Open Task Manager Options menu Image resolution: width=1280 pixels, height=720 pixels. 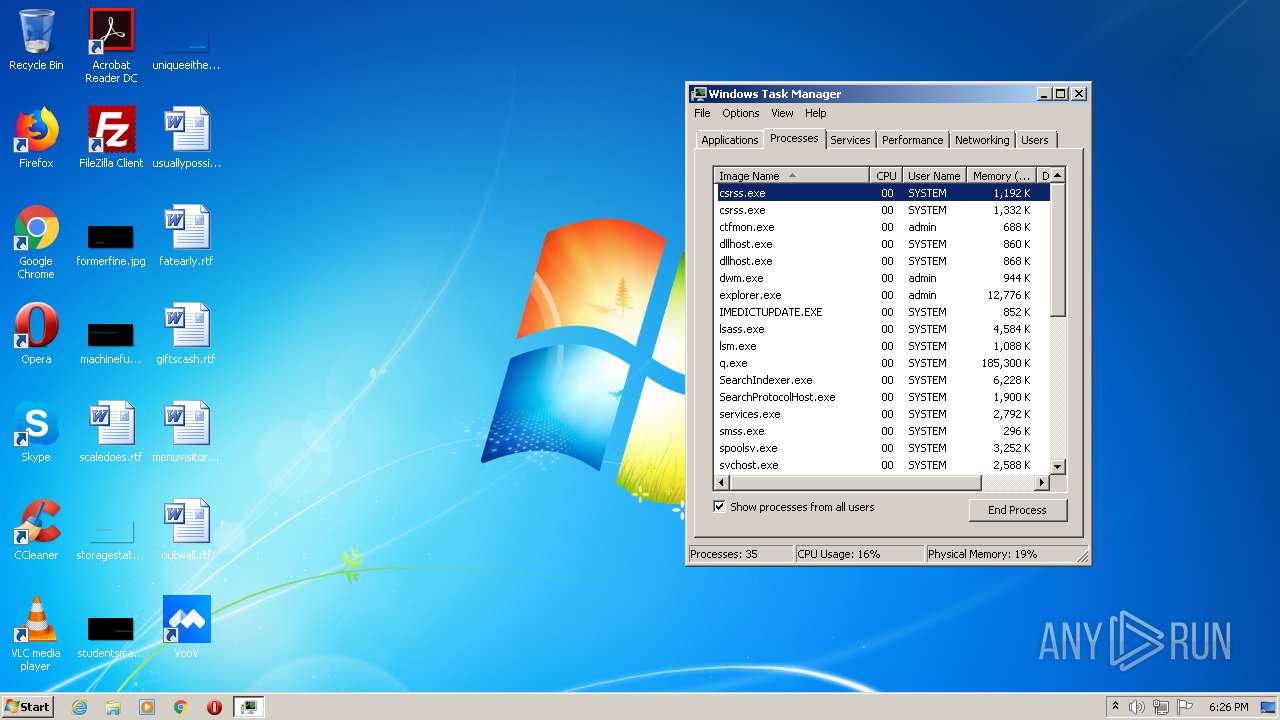[x=741, y=113]
